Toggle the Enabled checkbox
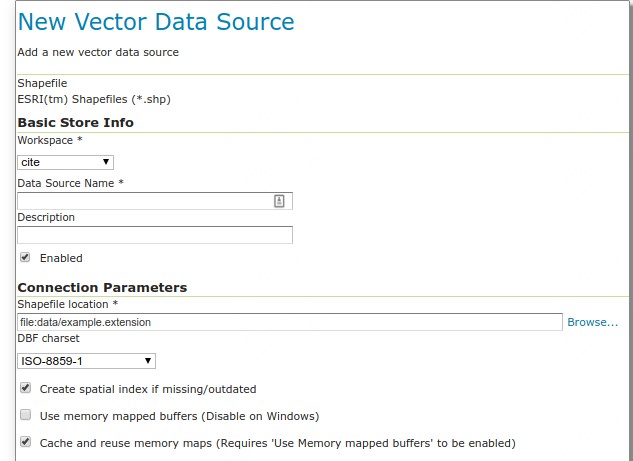The image size is (633, 461). coord(25,257)
